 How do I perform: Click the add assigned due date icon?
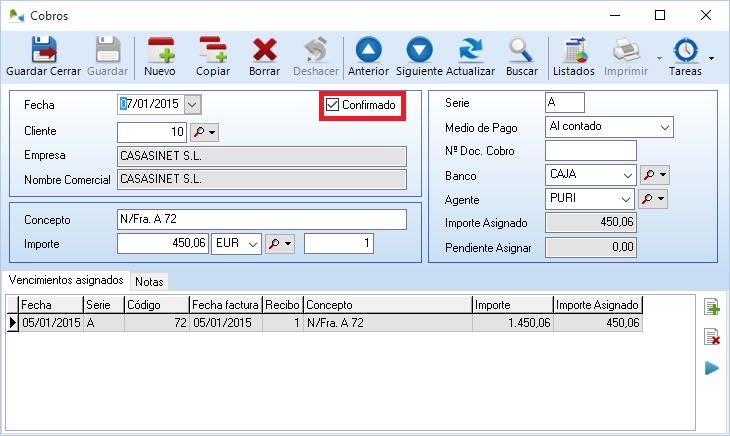coord(712,307)
